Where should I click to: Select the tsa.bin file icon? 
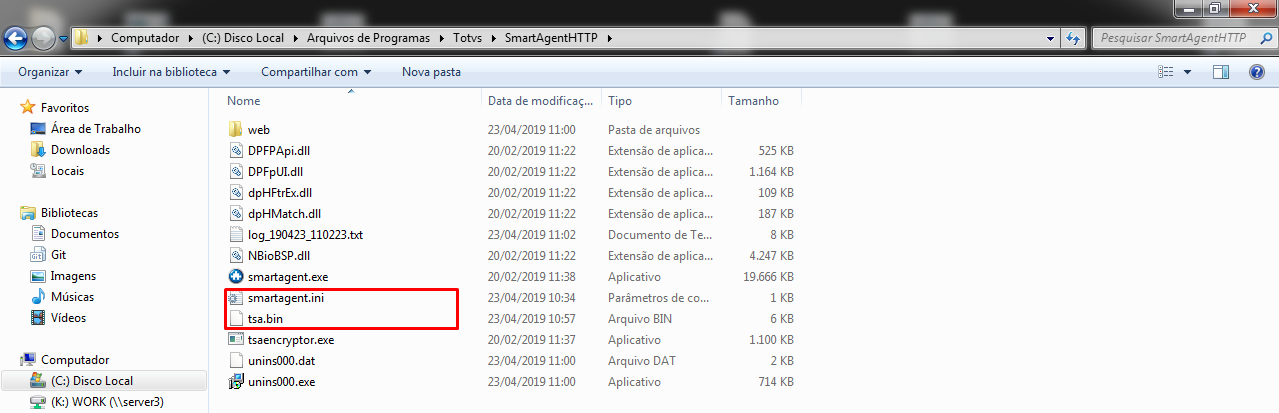coord(236,319)
